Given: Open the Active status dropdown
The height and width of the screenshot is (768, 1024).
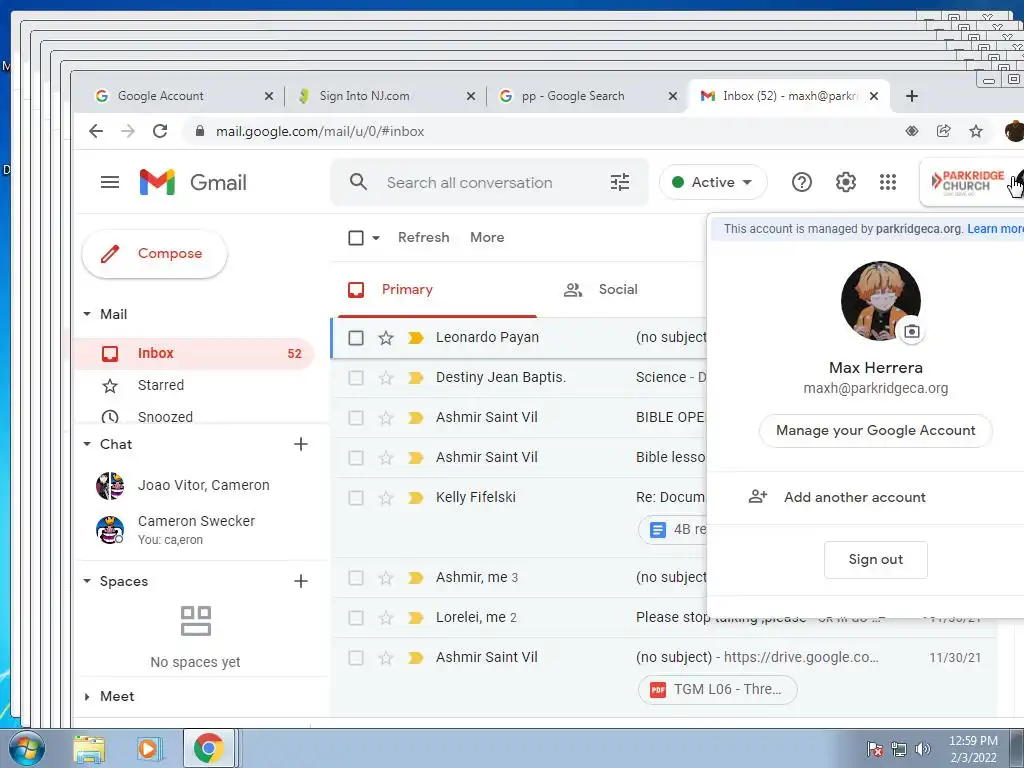Looking at the screenshot, I should click(x=712, y=182).
